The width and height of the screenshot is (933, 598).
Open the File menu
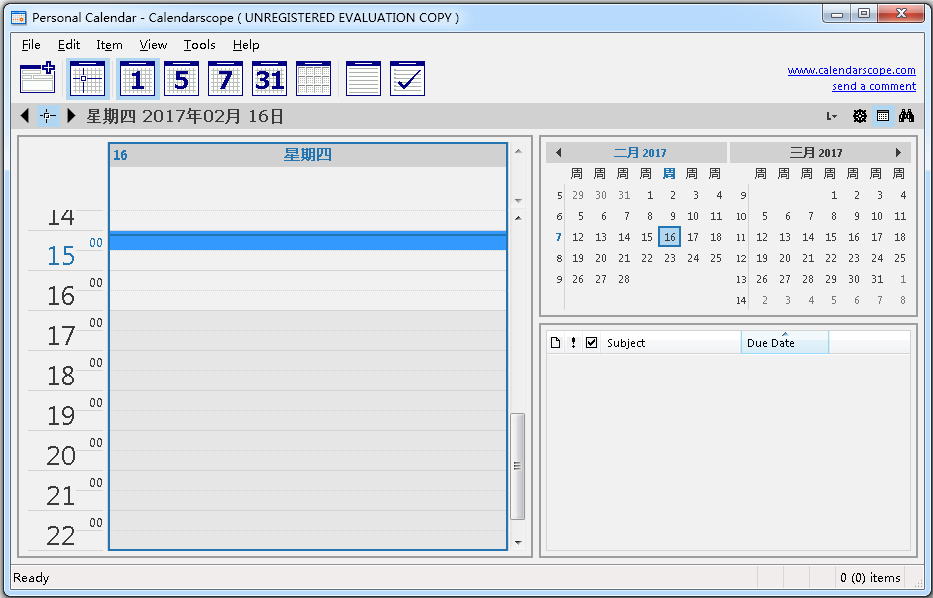click(x=31, y=45)
